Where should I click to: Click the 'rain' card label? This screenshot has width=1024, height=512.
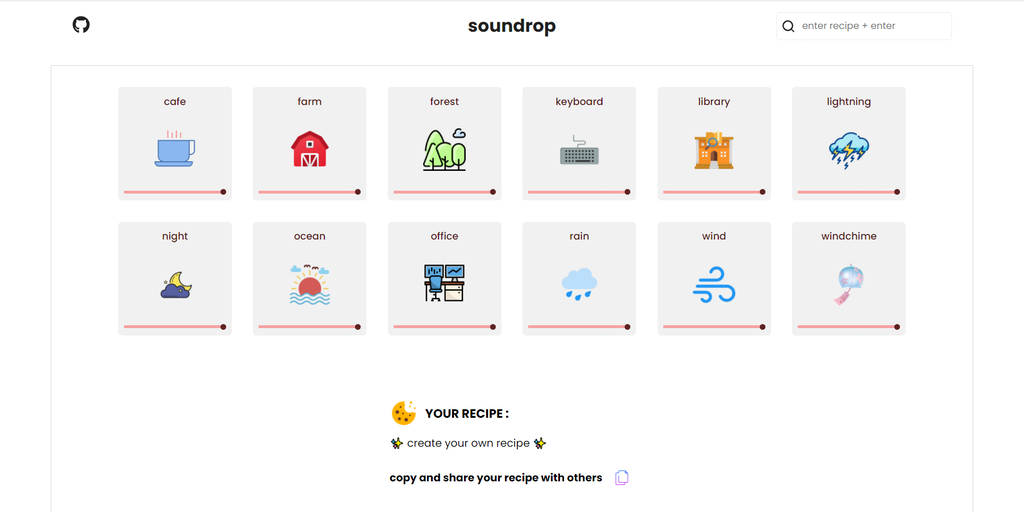point(579,236)
